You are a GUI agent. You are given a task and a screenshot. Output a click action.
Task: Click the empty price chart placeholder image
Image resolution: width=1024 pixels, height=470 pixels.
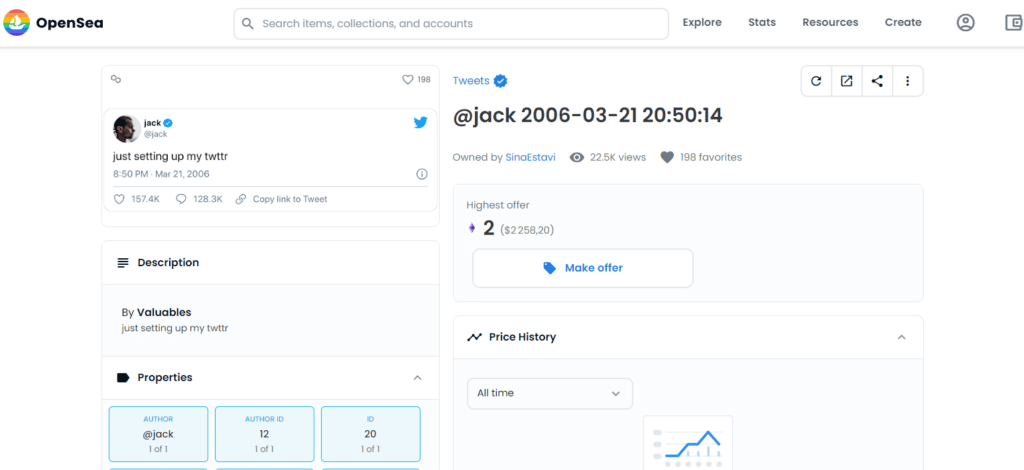click(688, 443)
